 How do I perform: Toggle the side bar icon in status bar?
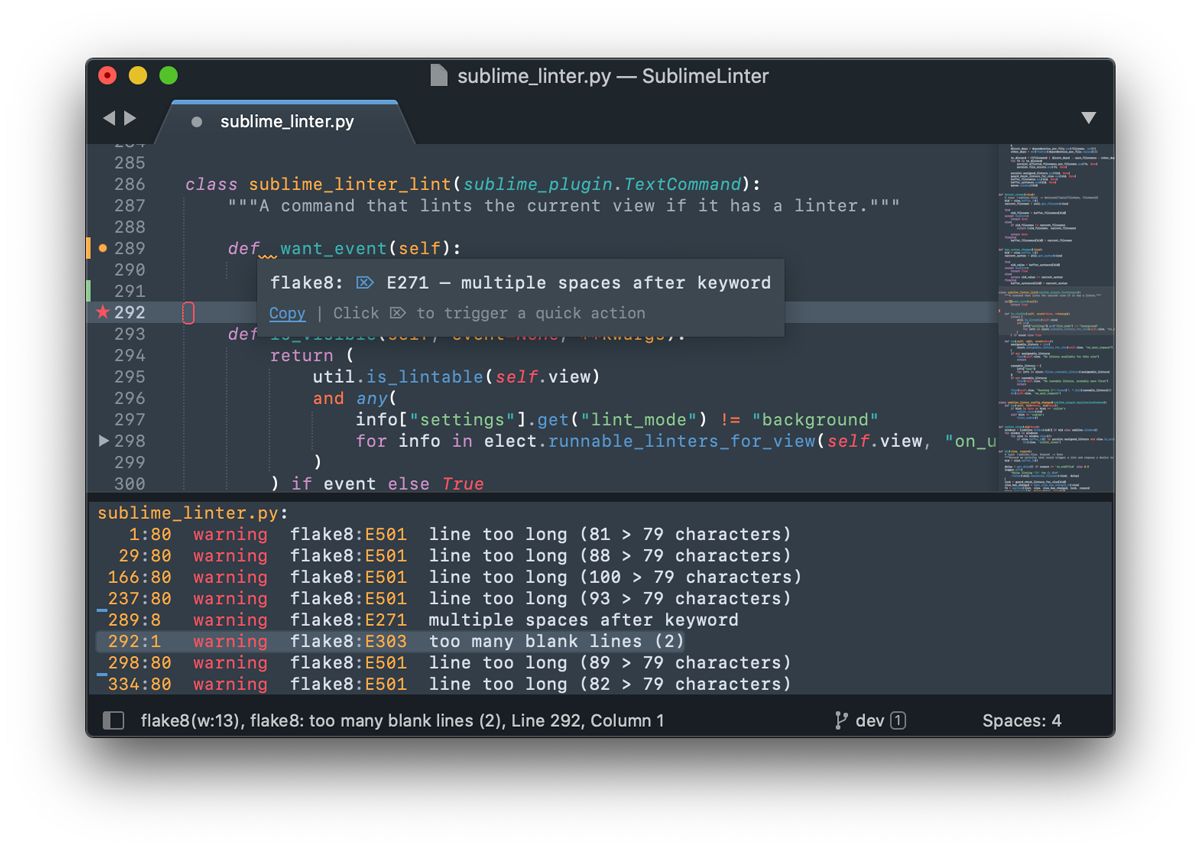pos(114,720)
